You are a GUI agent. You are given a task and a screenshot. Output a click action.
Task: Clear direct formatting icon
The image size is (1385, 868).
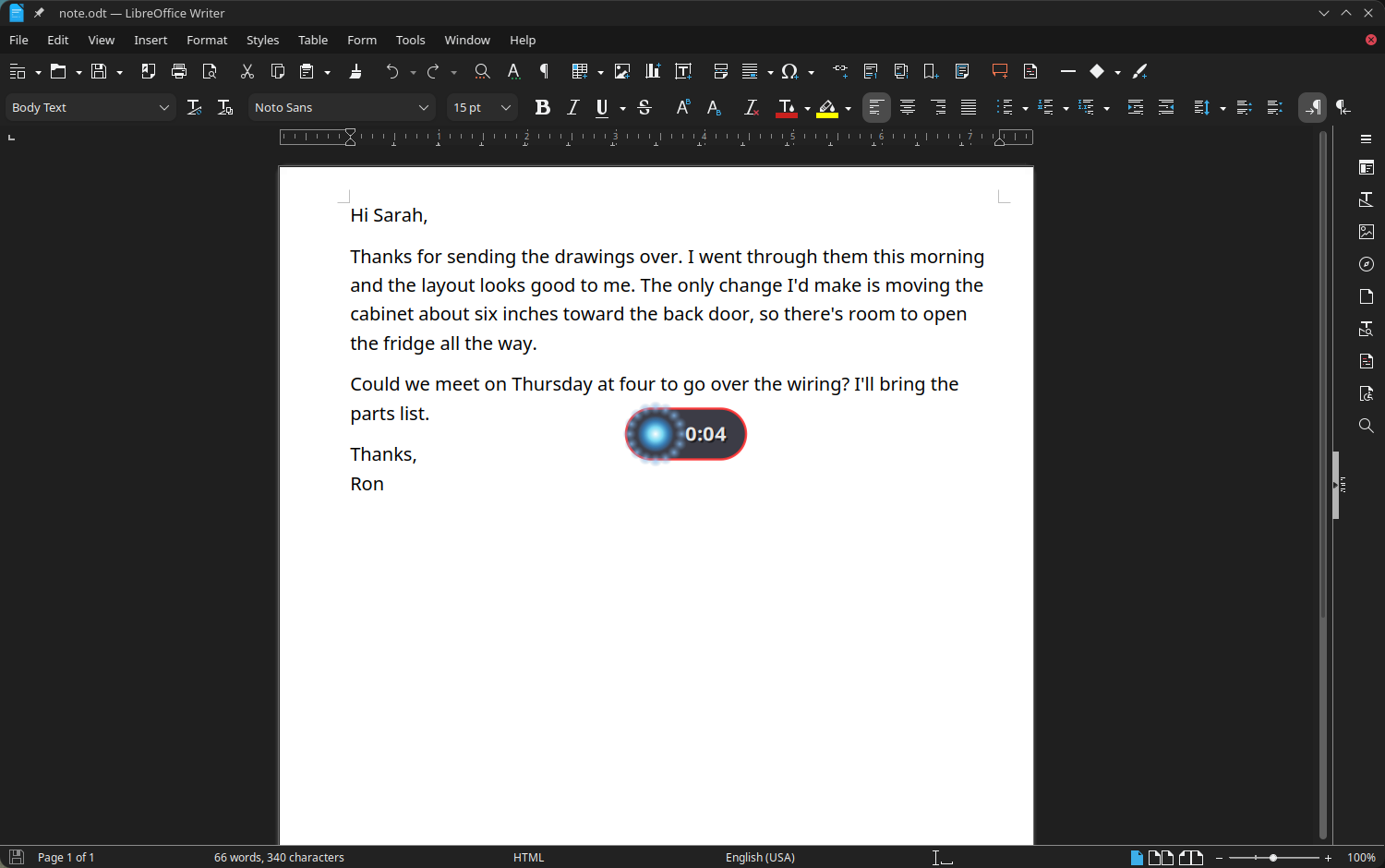click(x=752, y=108)
